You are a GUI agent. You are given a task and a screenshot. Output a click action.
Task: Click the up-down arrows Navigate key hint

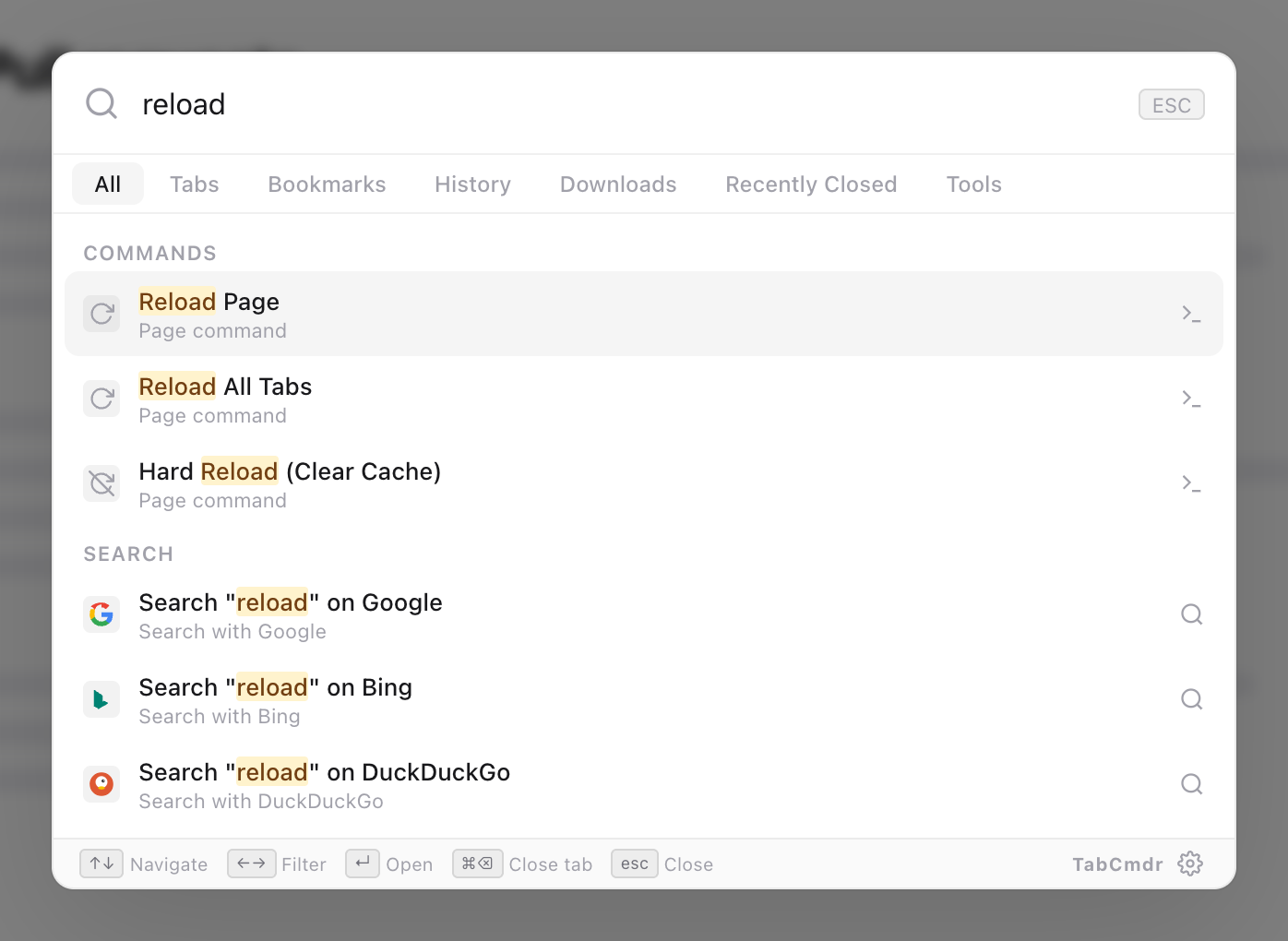coord(101,864)
